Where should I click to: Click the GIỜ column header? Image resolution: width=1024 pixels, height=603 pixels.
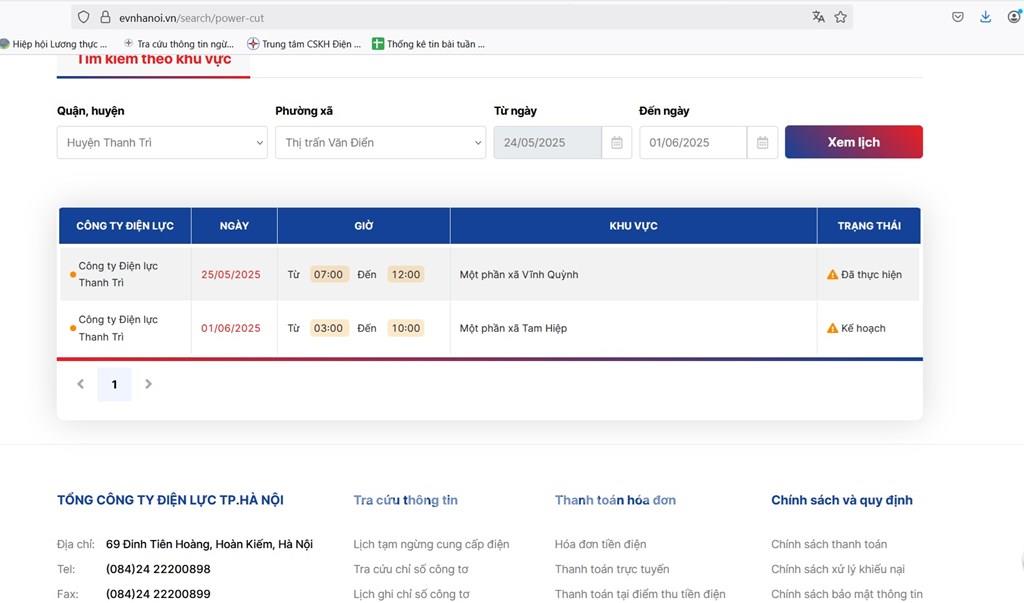[x=364, y=225]
